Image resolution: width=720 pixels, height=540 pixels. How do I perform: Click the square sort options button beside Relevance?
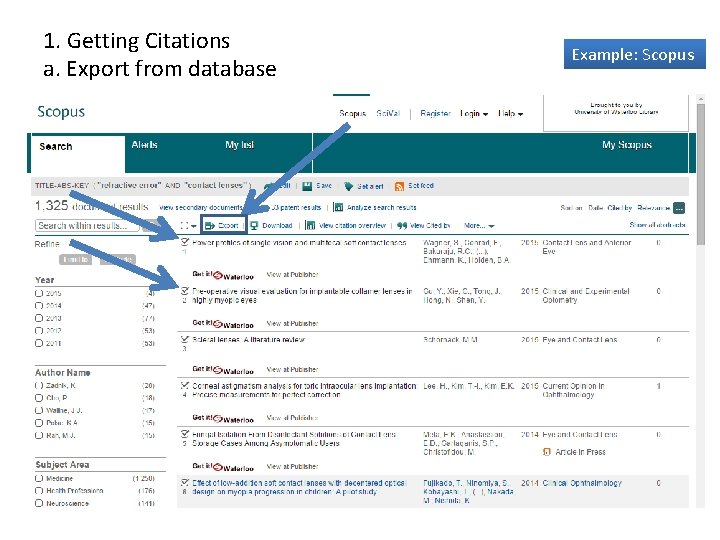tap(679, 208)
